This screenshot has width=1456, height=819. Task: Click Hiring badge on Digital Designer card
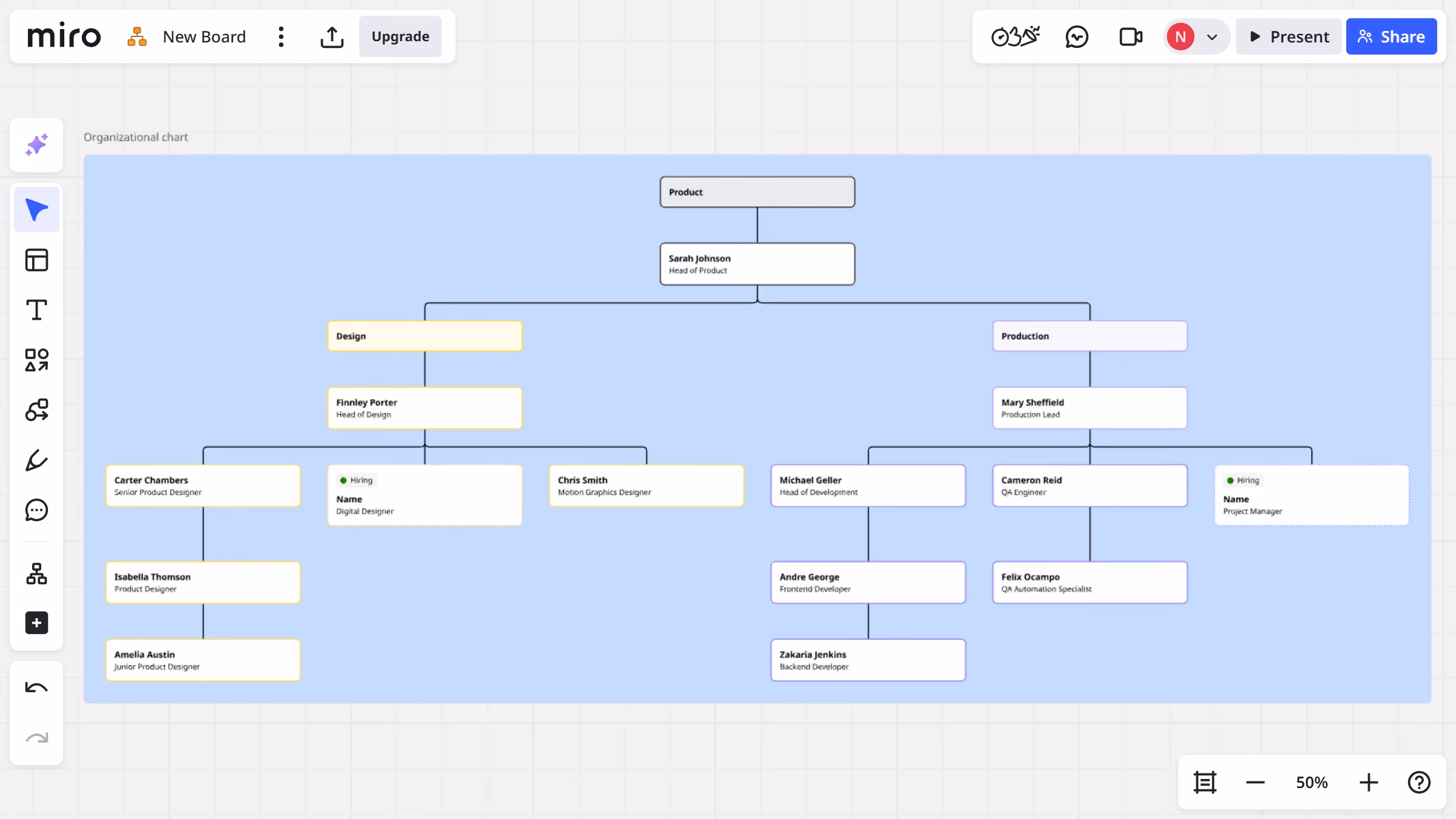click(357, 480)
